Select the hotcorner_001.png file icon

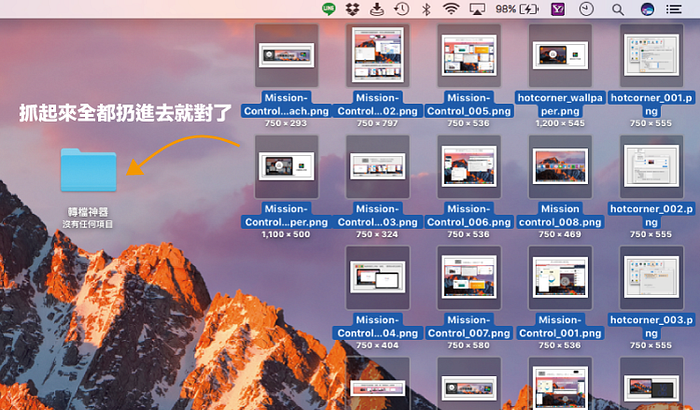[651, 55]
